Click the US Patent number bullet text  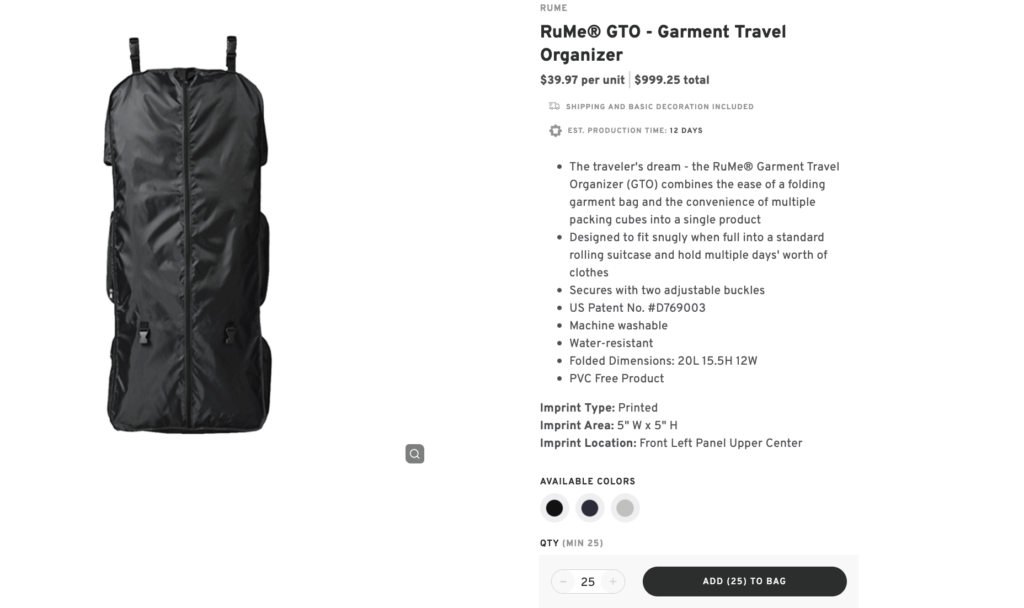point(637,308)
